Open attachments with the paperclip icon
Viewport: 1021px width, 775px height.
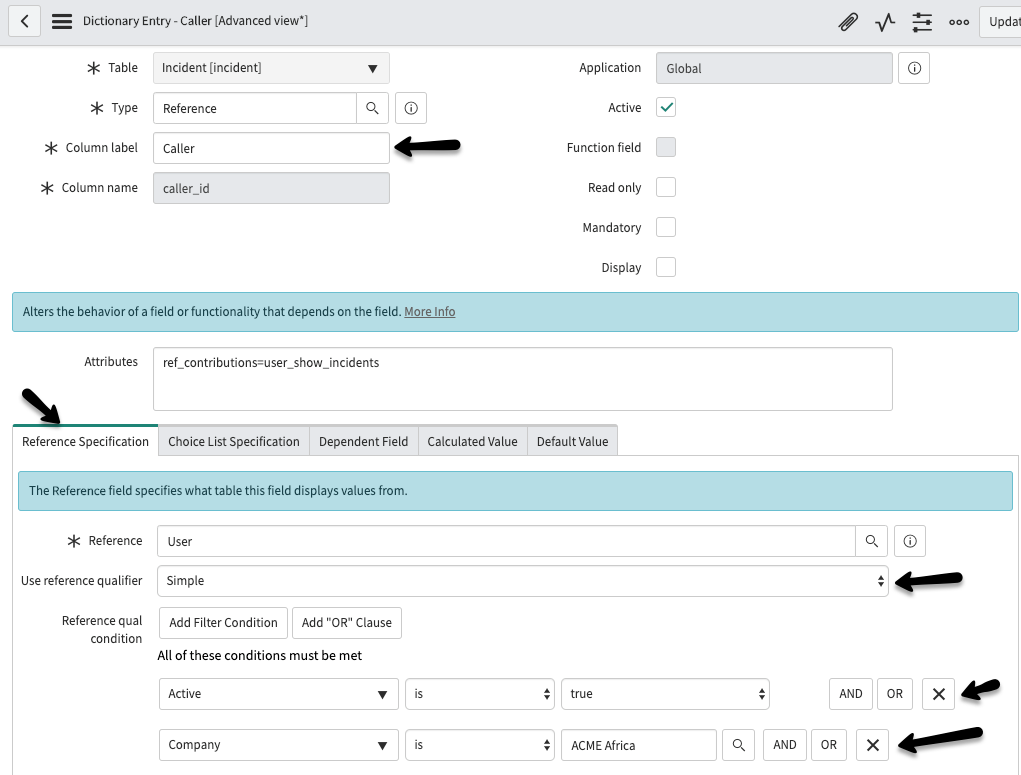point(847,21)
